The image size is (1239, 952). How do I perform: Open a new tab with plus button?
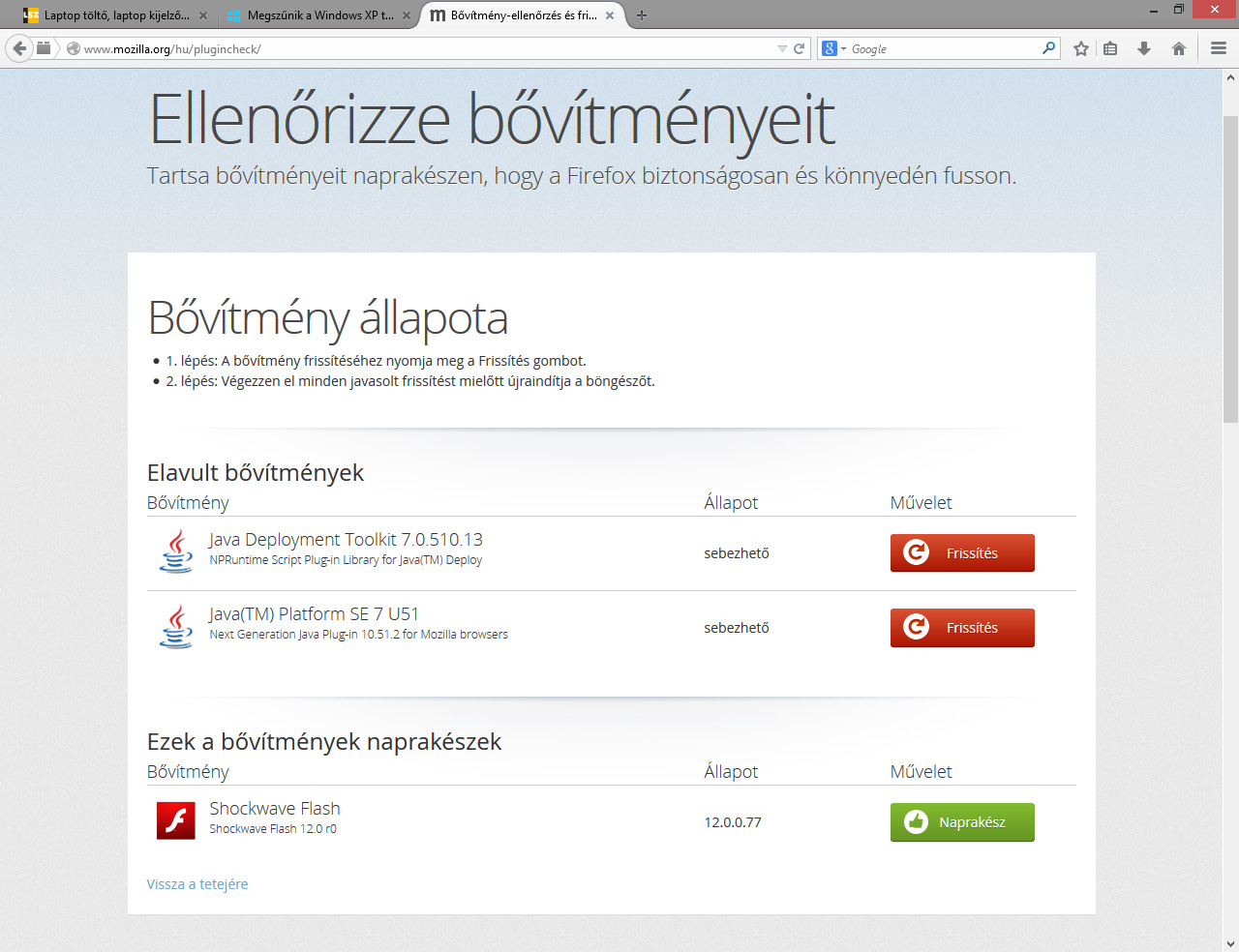642,15
